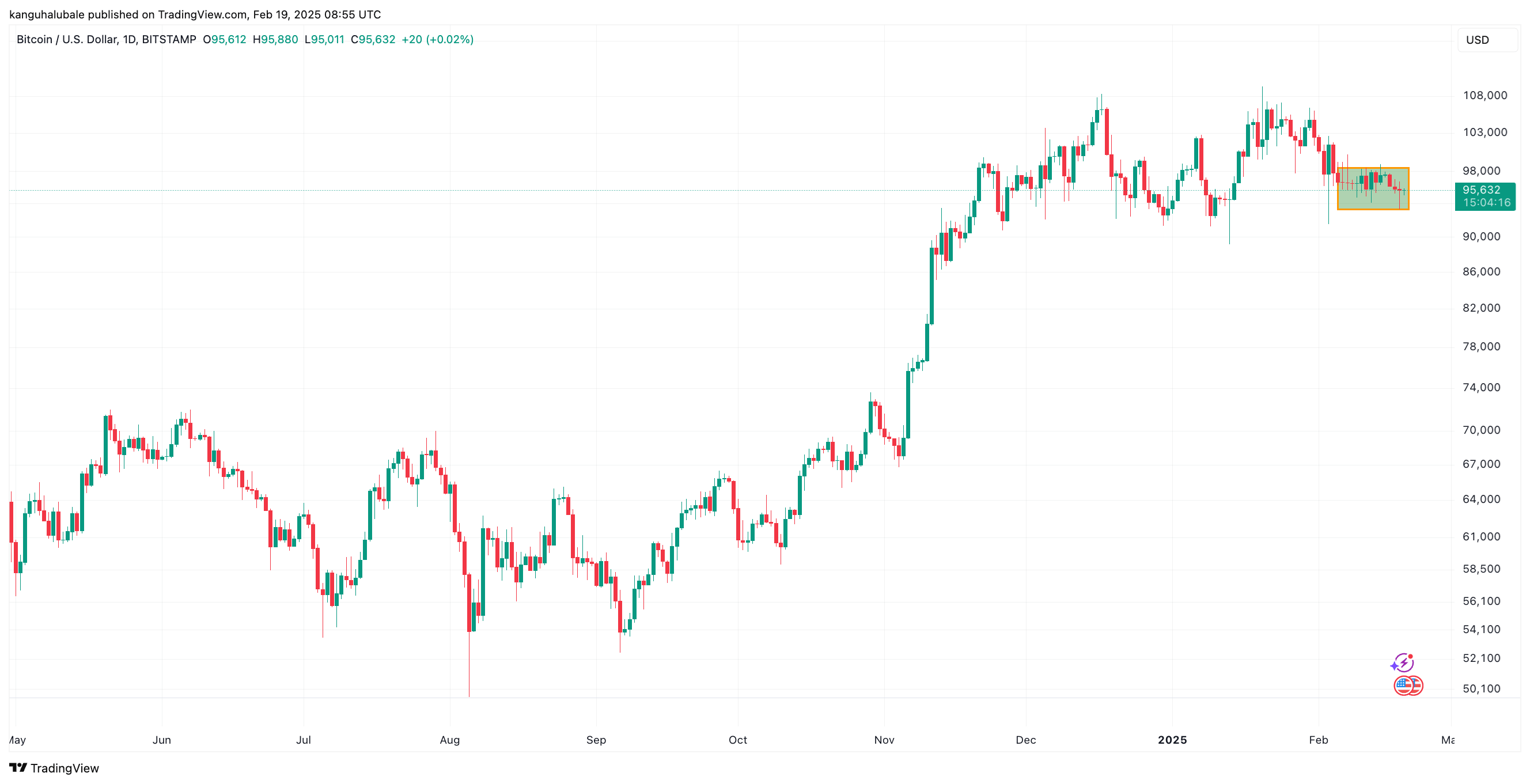Click the 108,000 price scale label
Viewport: 1530px width, 784px height.
click(x=1484, y=96)
